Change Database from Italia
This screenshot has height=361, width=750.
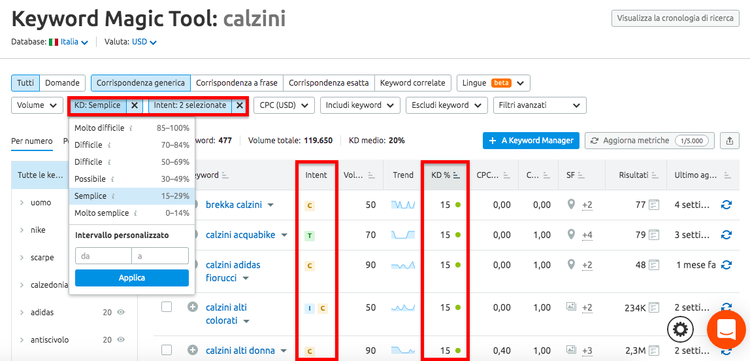pos(74,42)
